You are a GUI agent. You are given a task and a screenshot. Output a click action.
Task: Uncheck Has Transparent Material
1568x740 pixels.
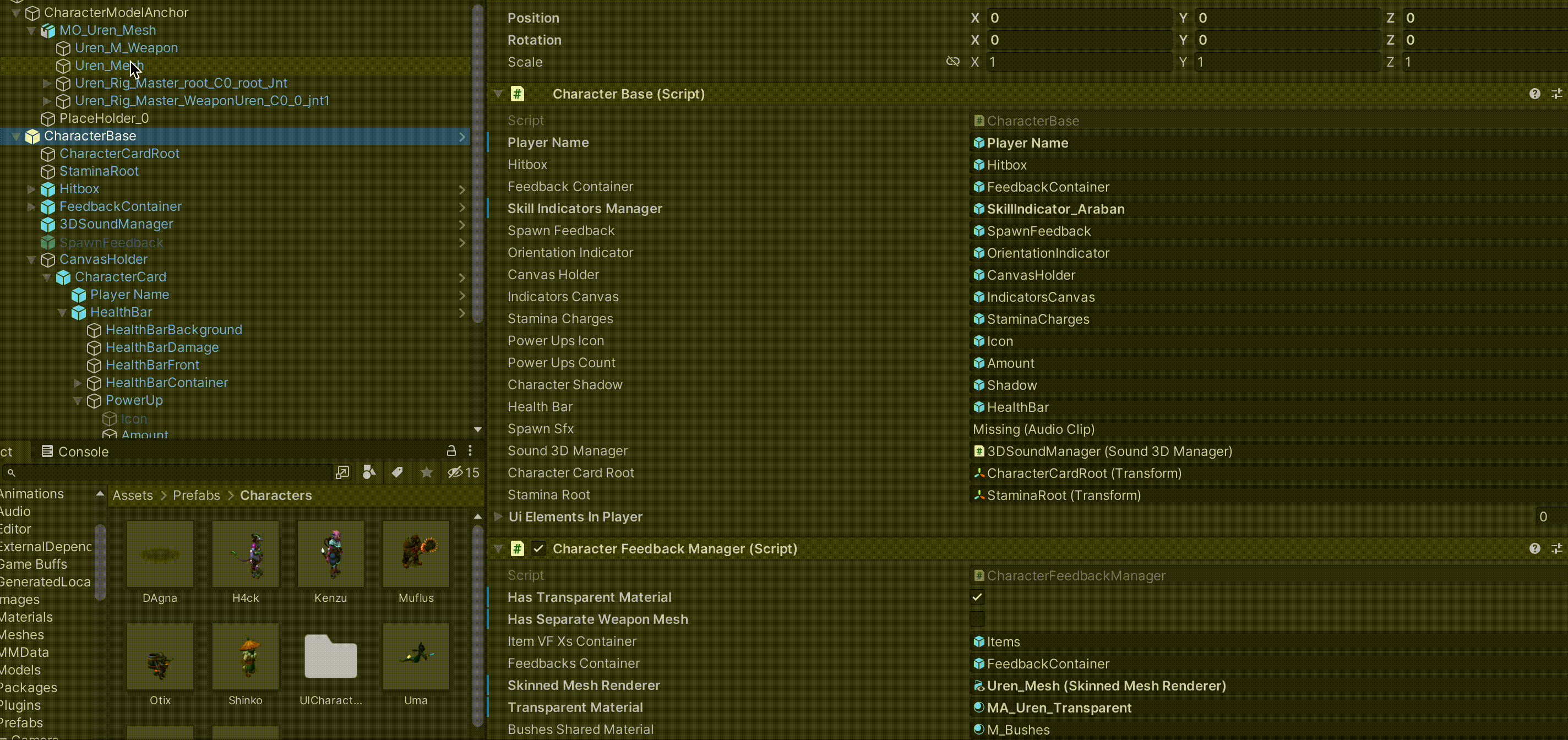[977, 597]
